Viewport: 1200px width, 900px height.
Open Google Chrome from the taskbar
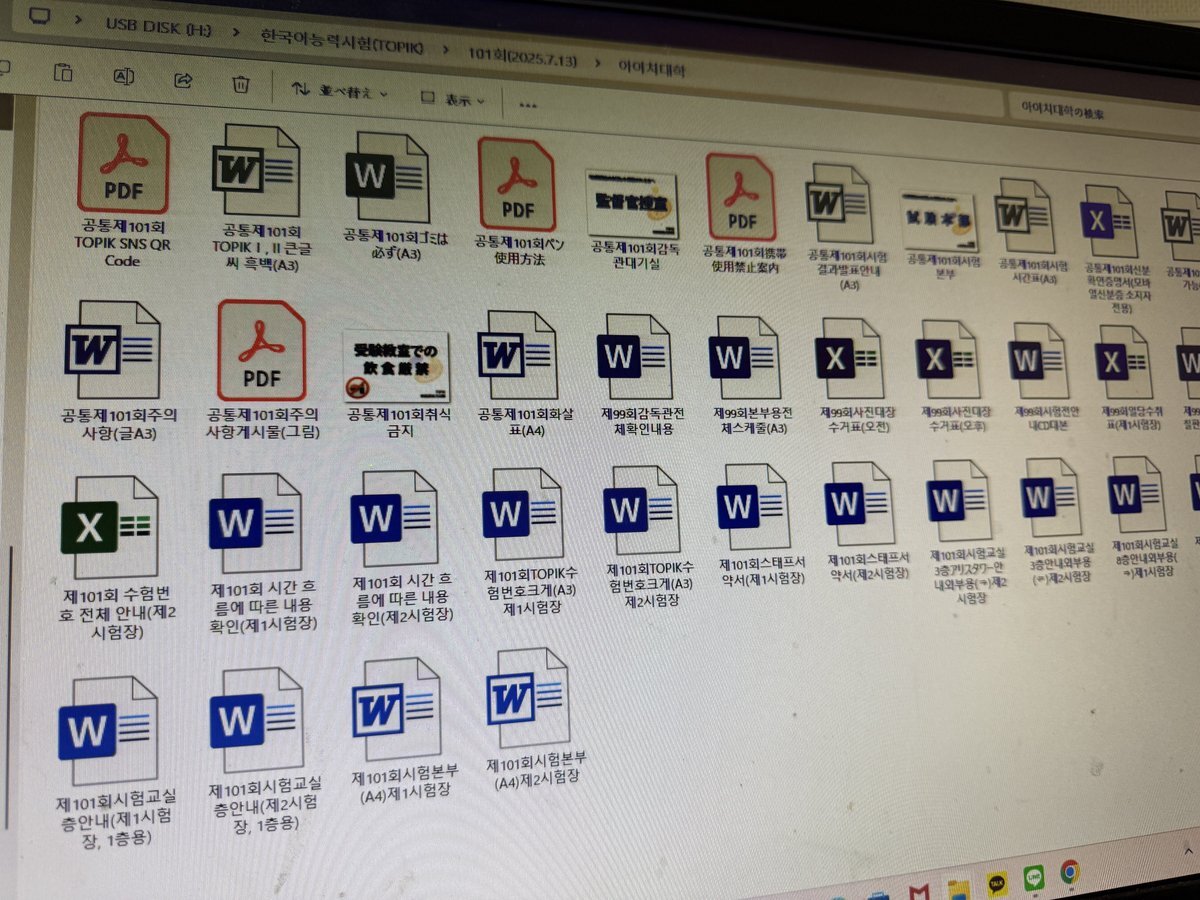[x=1070, y=872]
